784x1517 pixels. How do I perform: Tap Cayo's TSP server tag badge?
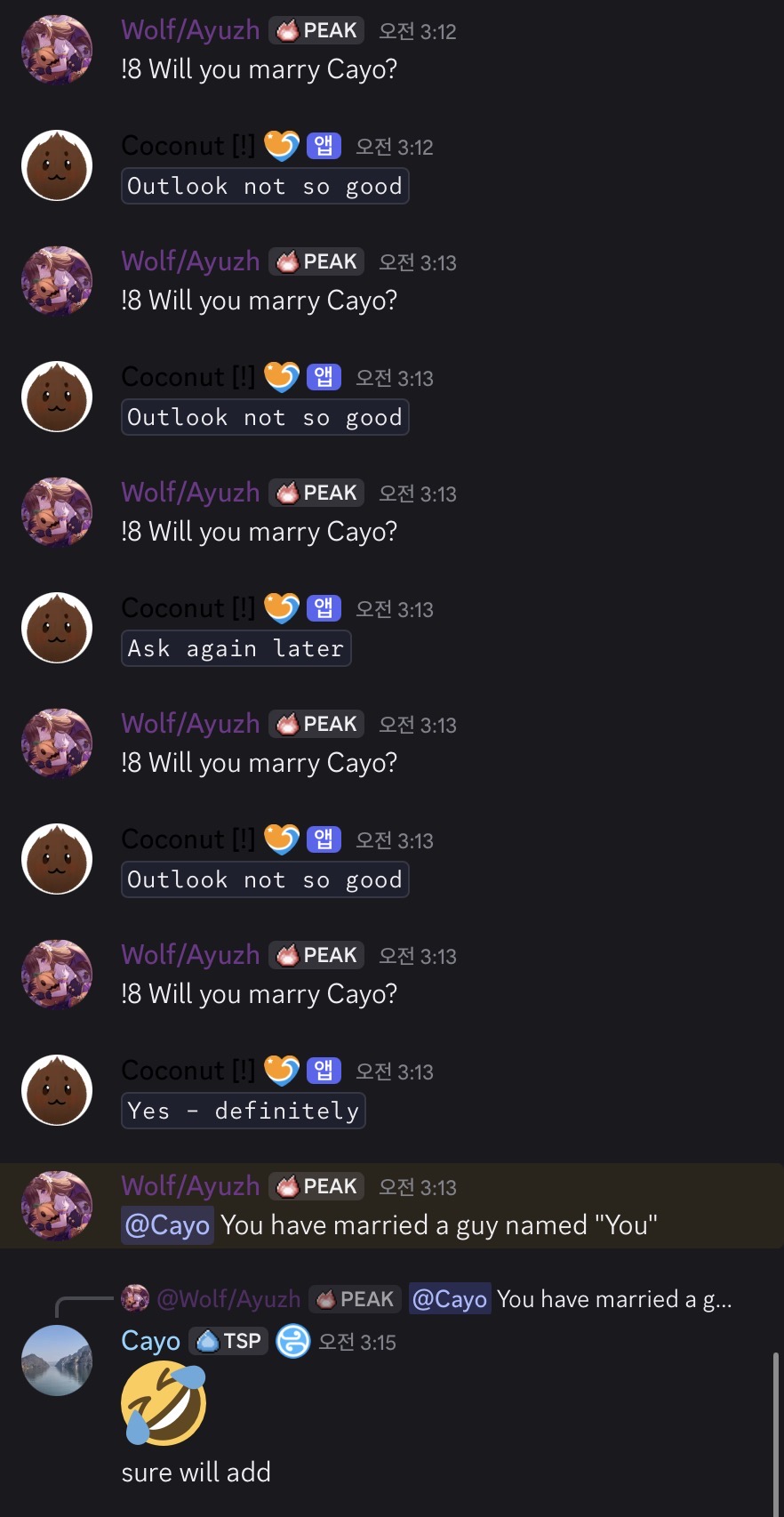[x=228, y=1341]
